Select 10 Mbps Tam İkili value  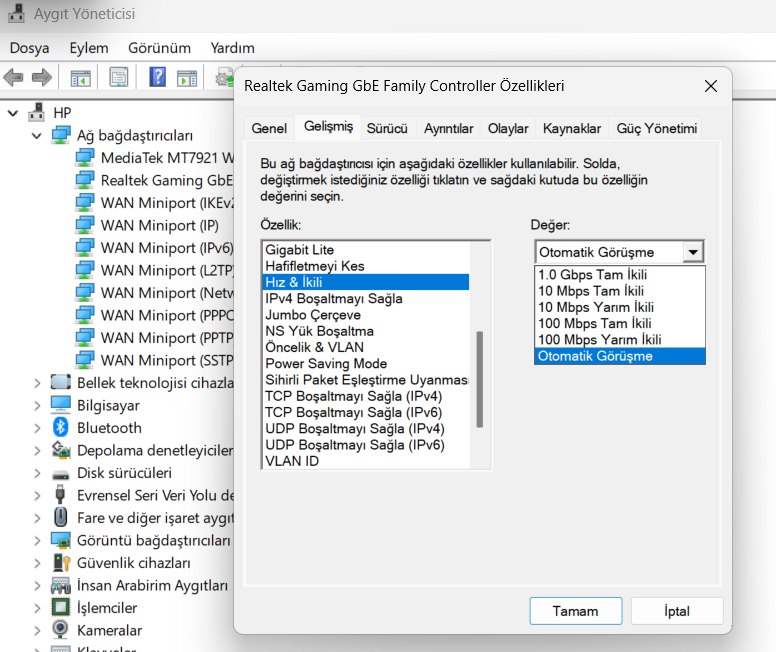tap(620, 291)
